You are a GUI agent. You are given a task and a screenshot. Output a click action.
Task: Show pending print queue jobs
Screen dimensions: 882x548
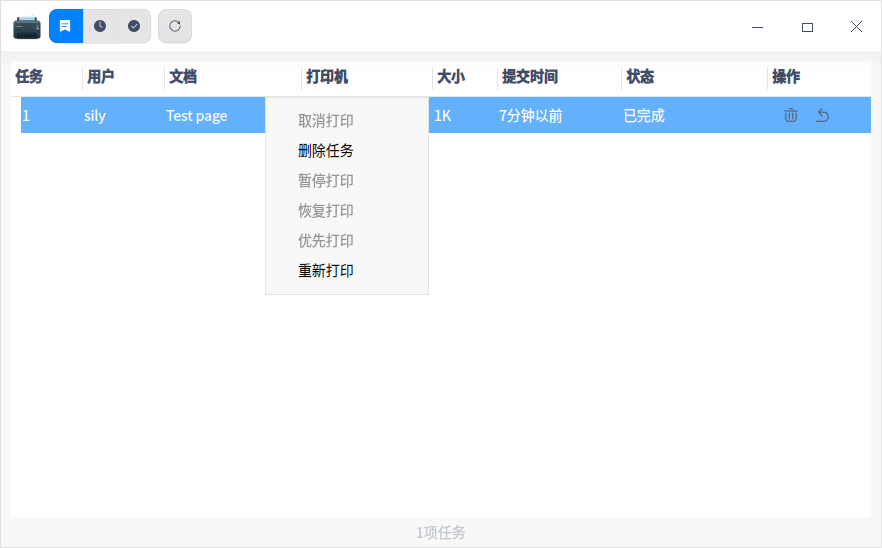100,26
